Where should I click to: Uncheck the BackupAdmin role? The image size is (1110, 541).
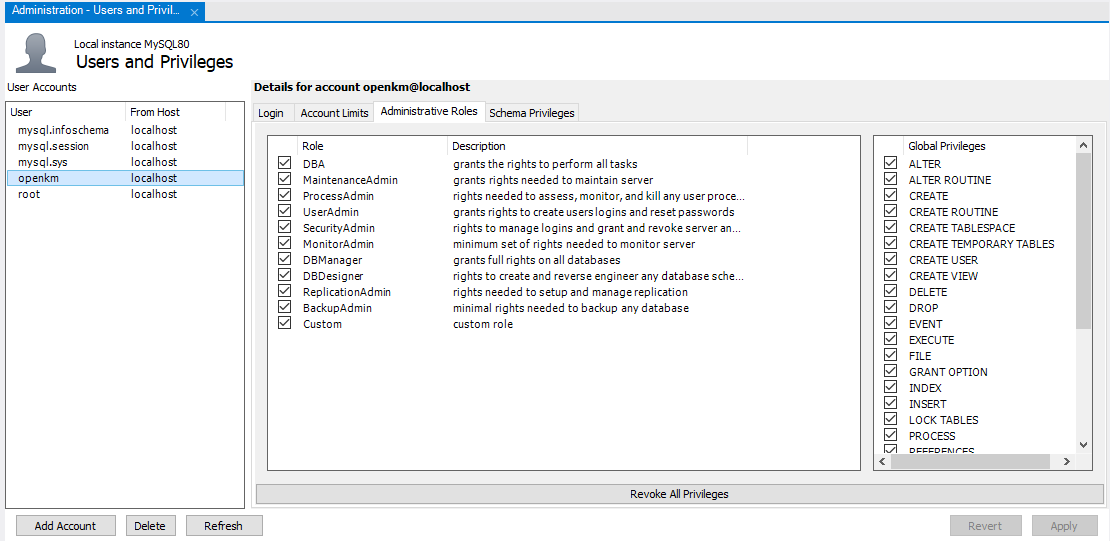285,308
